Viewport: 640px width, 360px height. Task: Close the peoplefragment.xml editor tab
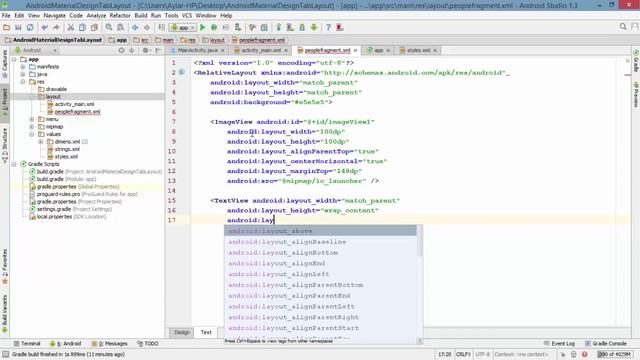[356, 50]
